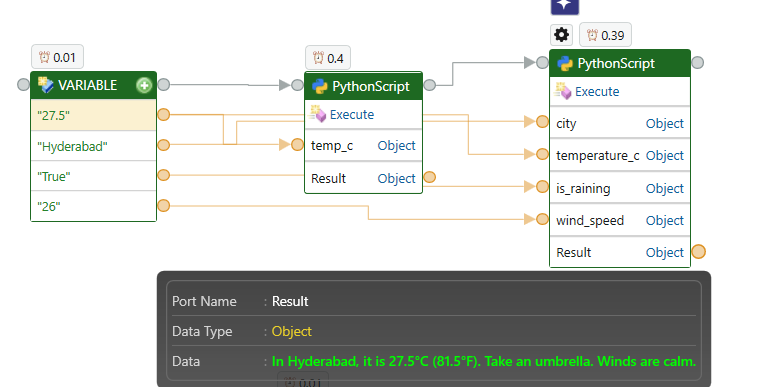Click the Result output port of right PythonScript

[x=698, y=252]
